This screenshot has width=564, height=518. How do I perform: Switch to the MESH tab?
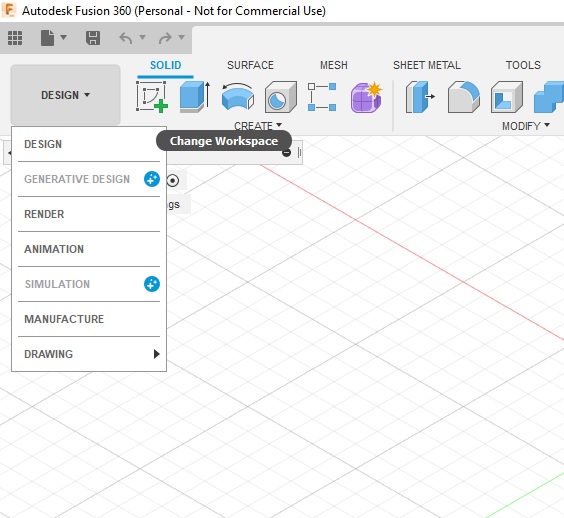pos(334,65)
